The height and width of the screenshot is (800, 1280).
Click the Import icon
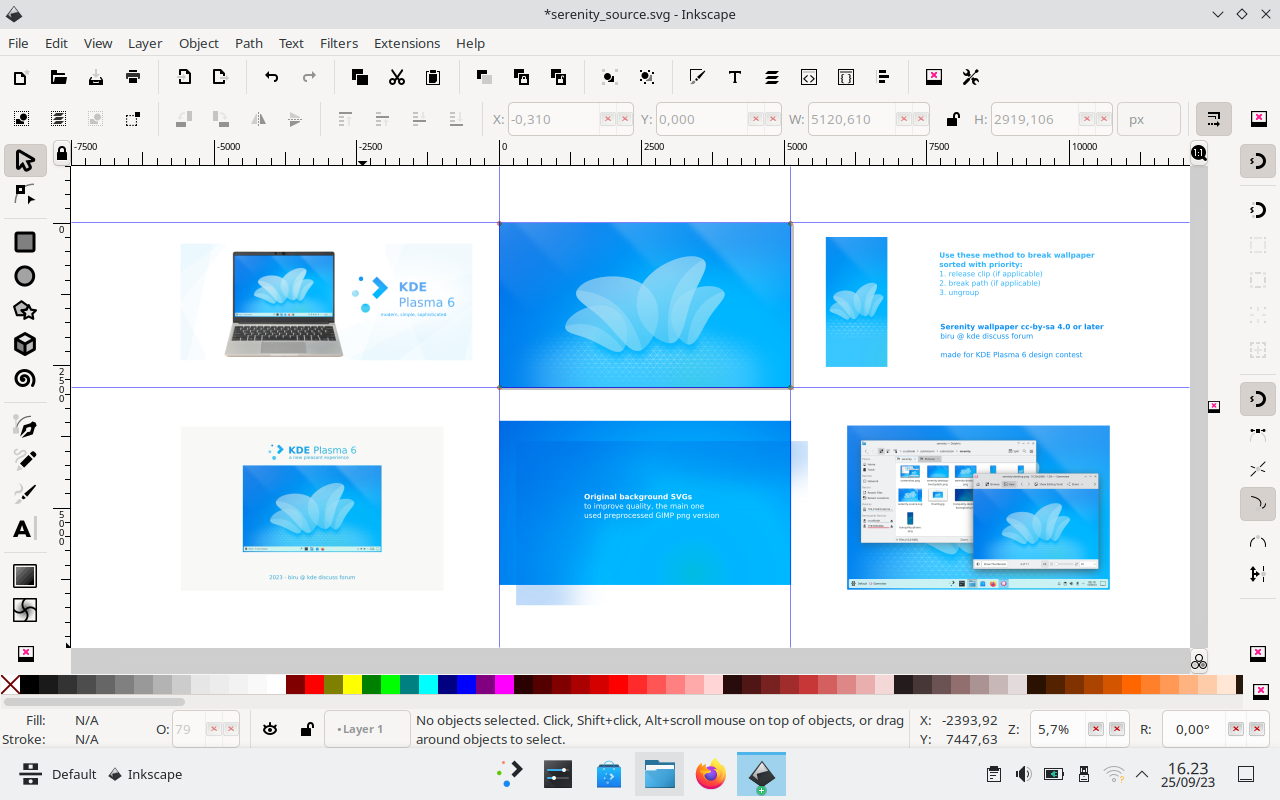184,77
